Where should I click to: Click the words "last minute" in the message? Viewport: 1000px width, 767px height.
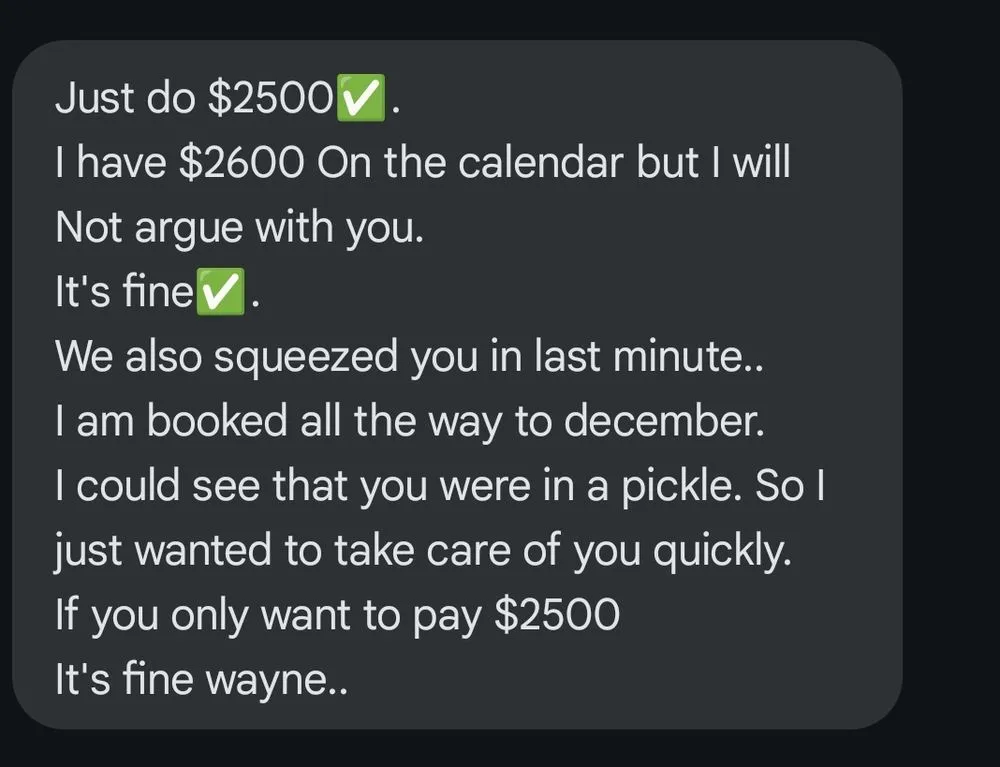pyautogui.click(x=643, y=357)
